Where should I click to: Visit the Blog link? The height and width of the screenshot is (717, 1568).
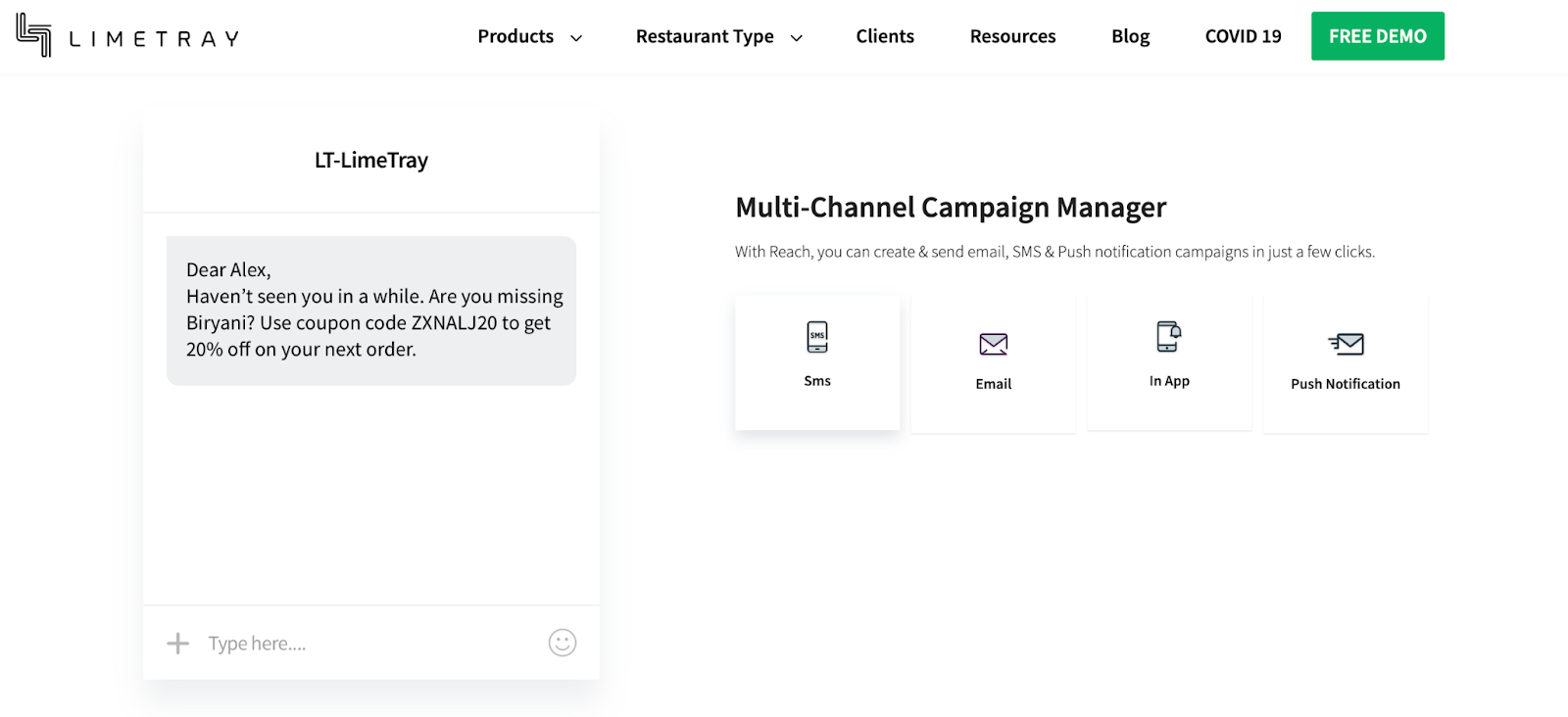click(x=1130, y=36)
